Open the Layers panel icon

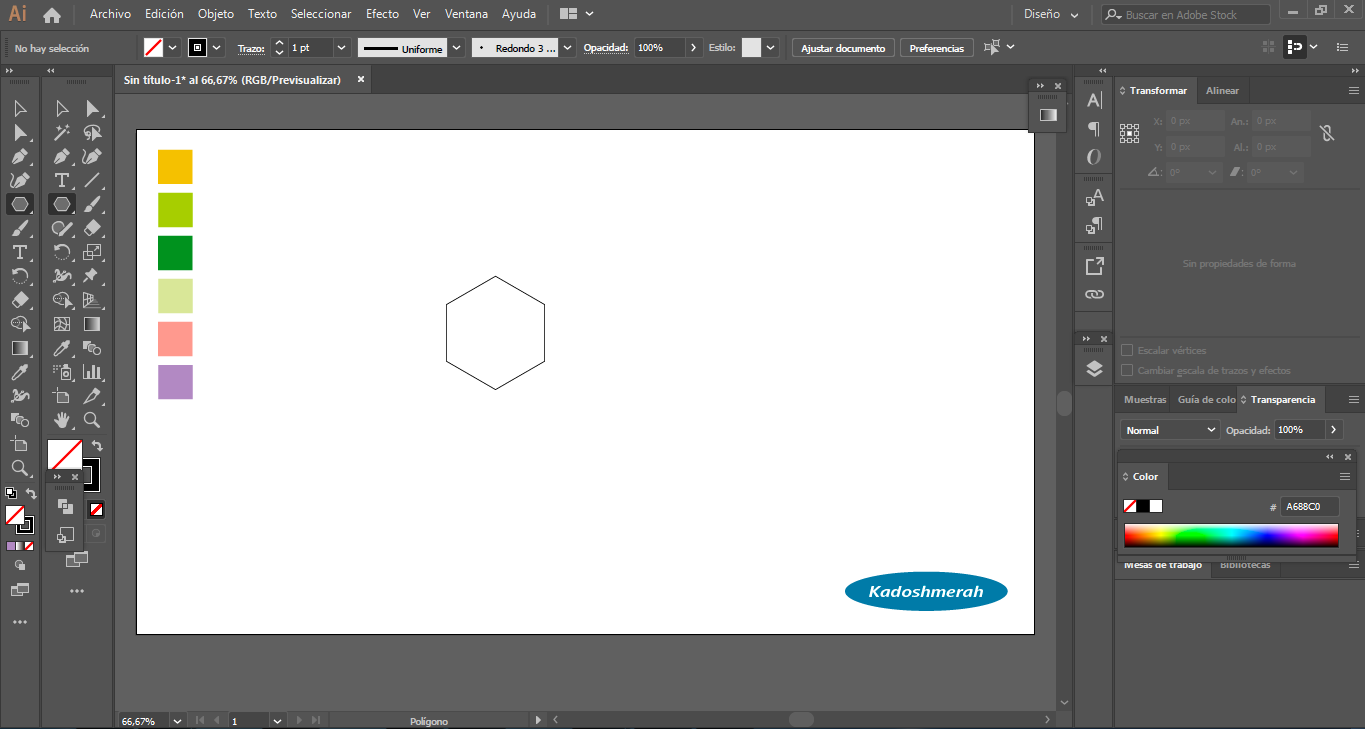pos(1094,369)
